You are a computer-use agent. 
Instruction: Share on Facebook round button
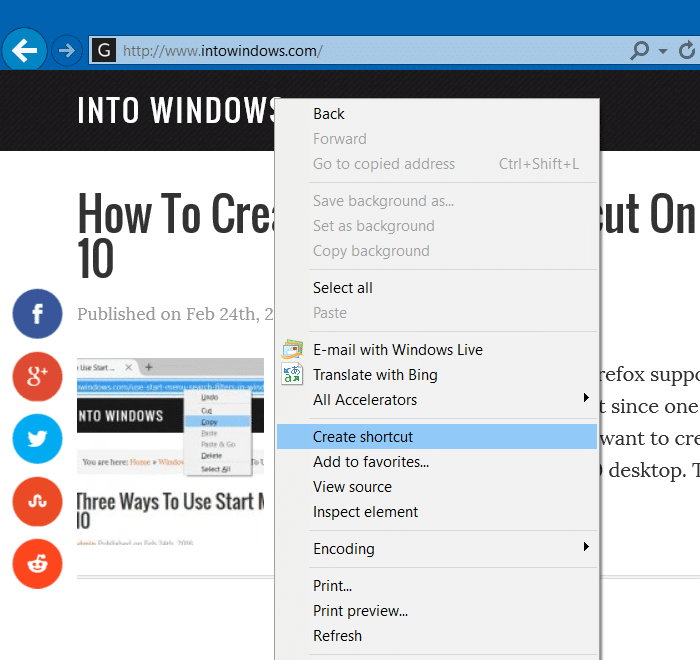point(38,313)
